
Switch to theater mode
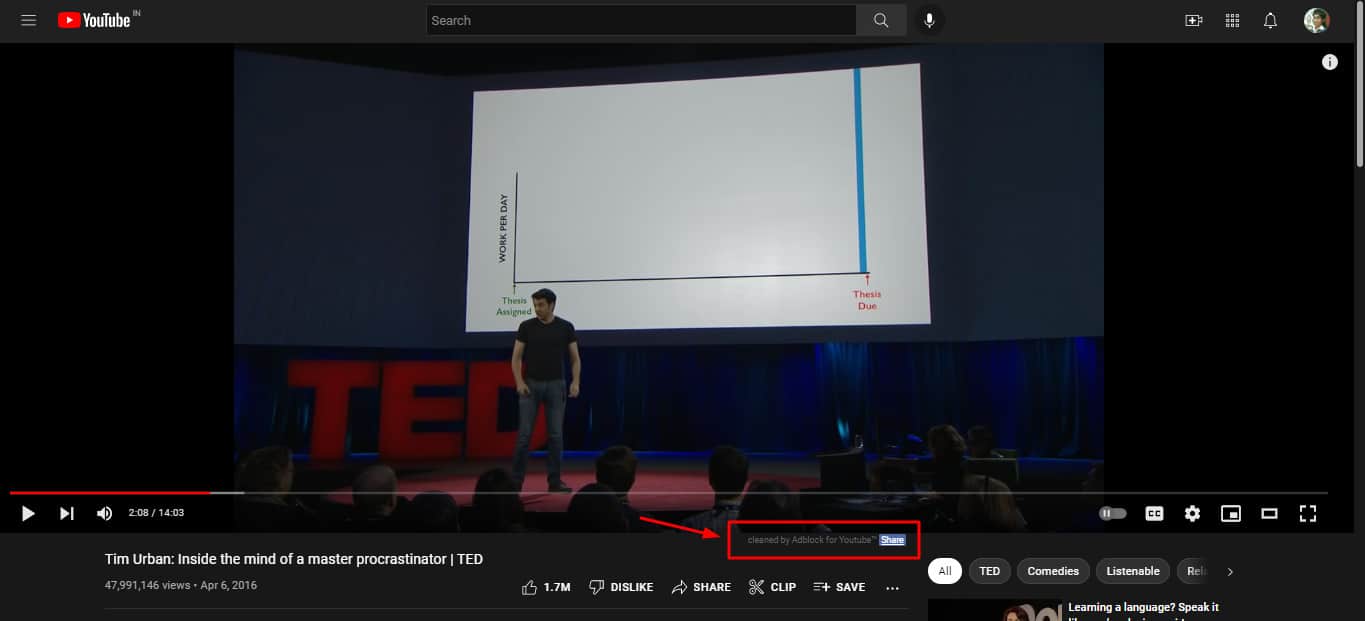[1269, 513]
